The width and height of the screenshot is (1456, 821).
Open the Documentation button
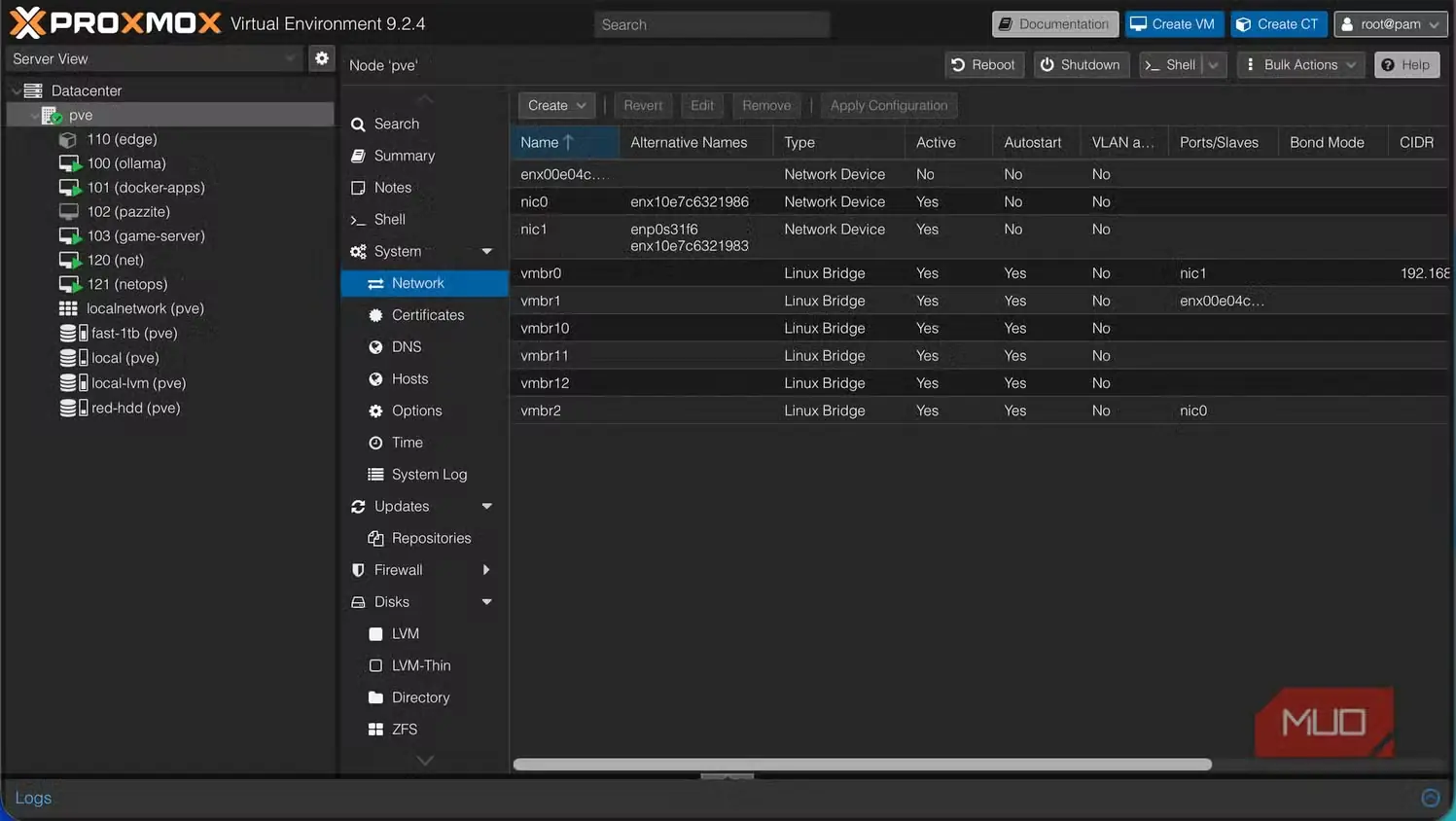1055,24
